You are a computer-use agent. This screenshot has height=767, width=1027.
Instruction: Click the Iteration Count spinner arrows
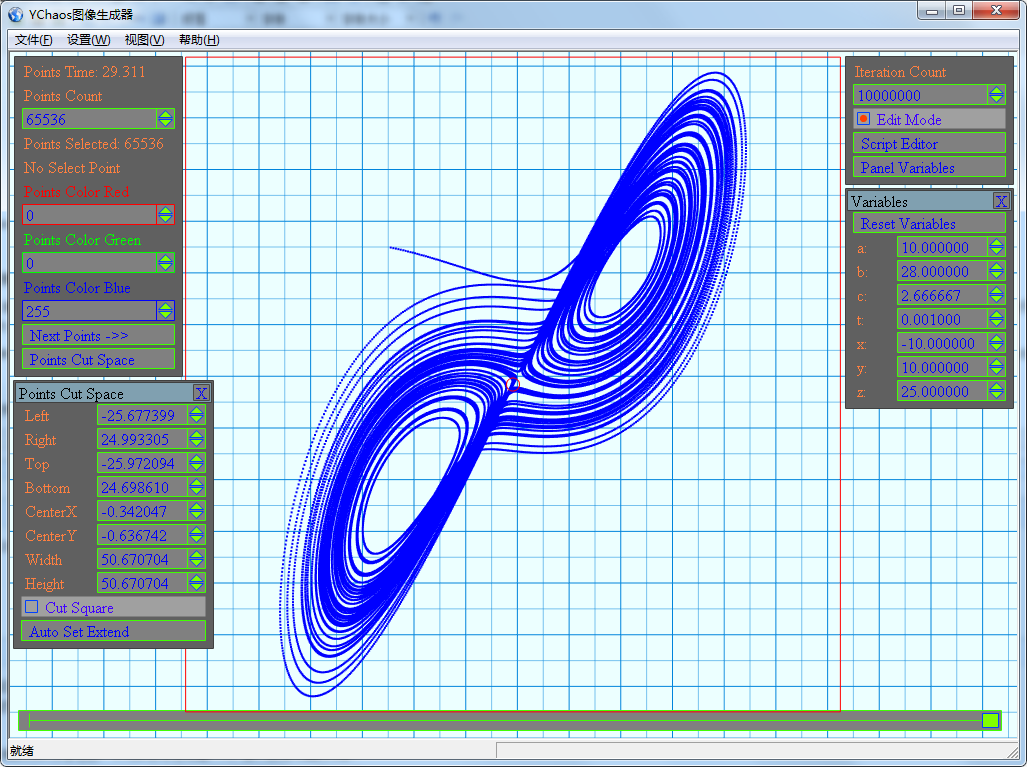click(996, 95)
